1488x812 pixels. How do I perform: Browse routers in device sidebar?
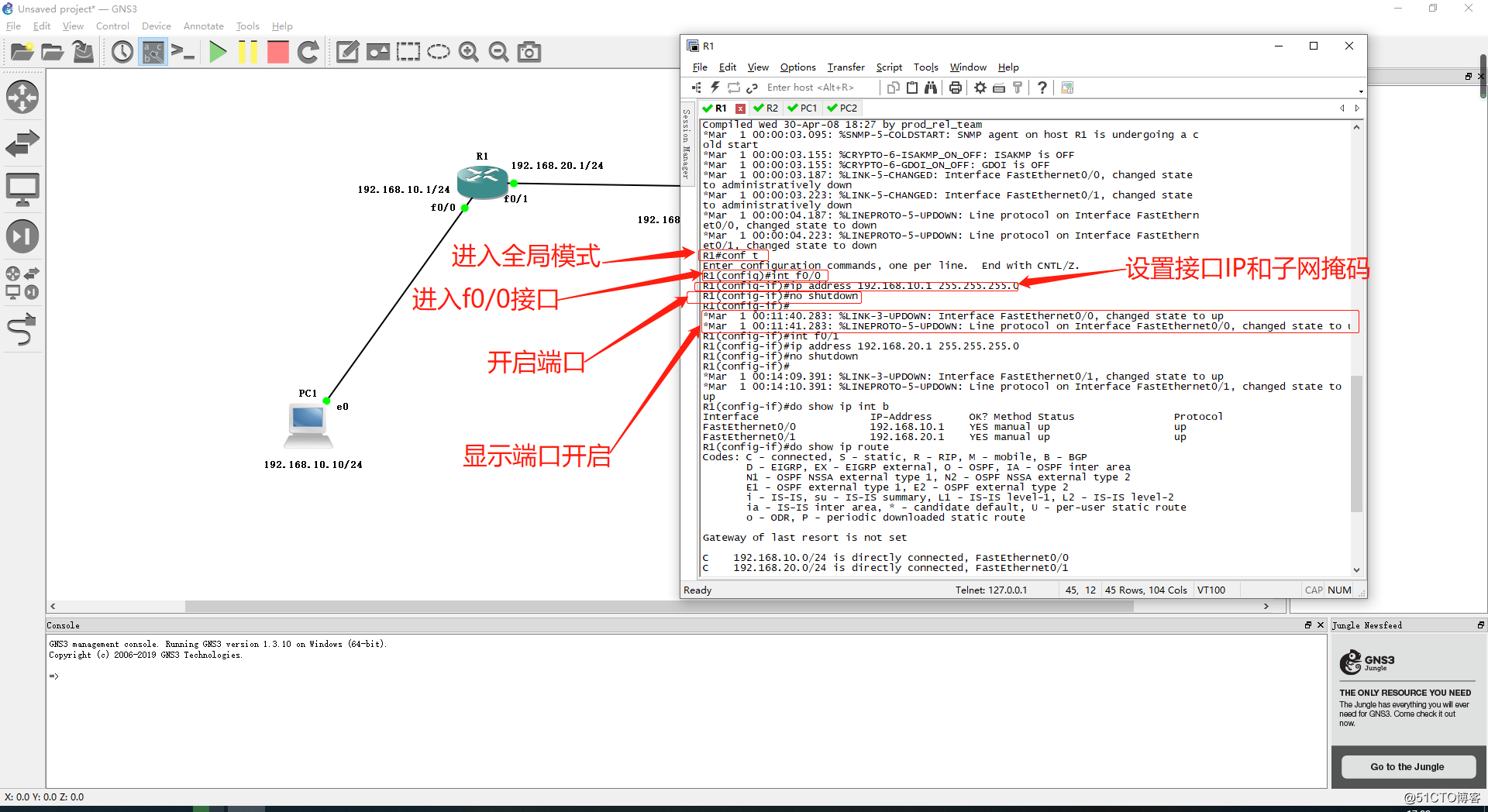coord(22,97)
